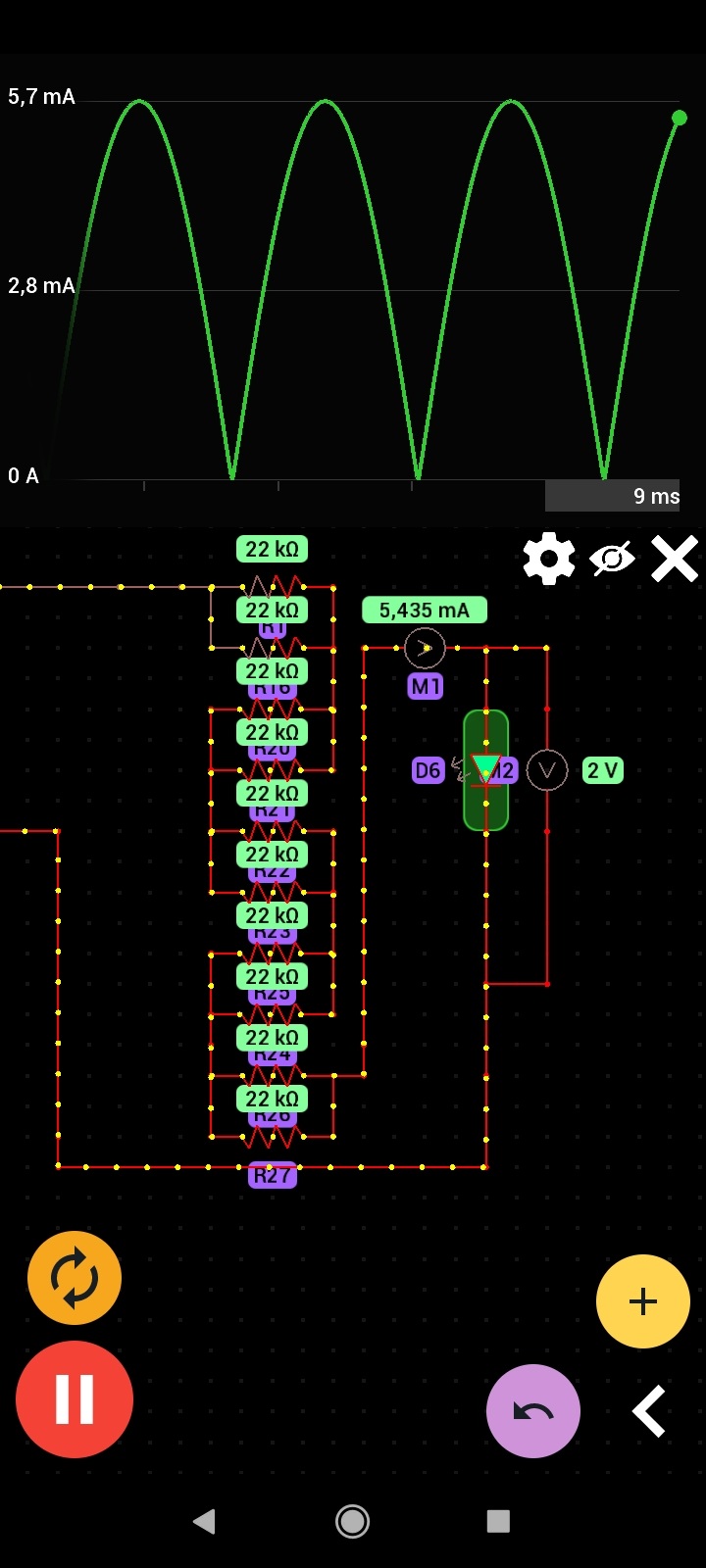
Task: Undo the last action
Action: click(x=532, y=1411)
